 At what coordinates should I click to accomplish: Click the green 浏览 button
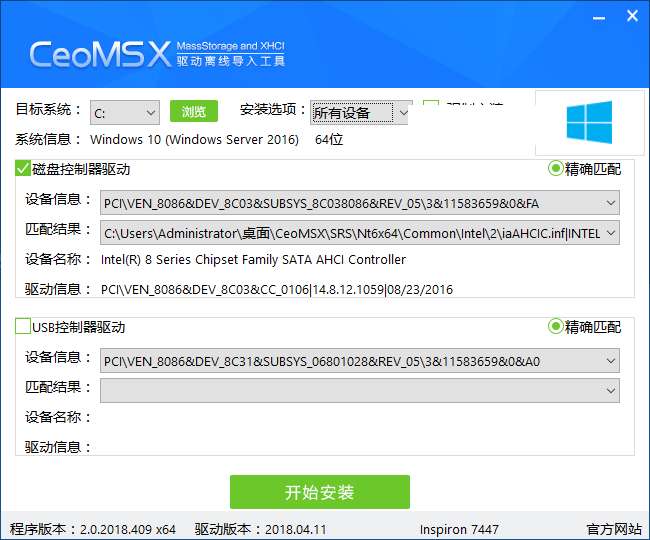[194, 111]
